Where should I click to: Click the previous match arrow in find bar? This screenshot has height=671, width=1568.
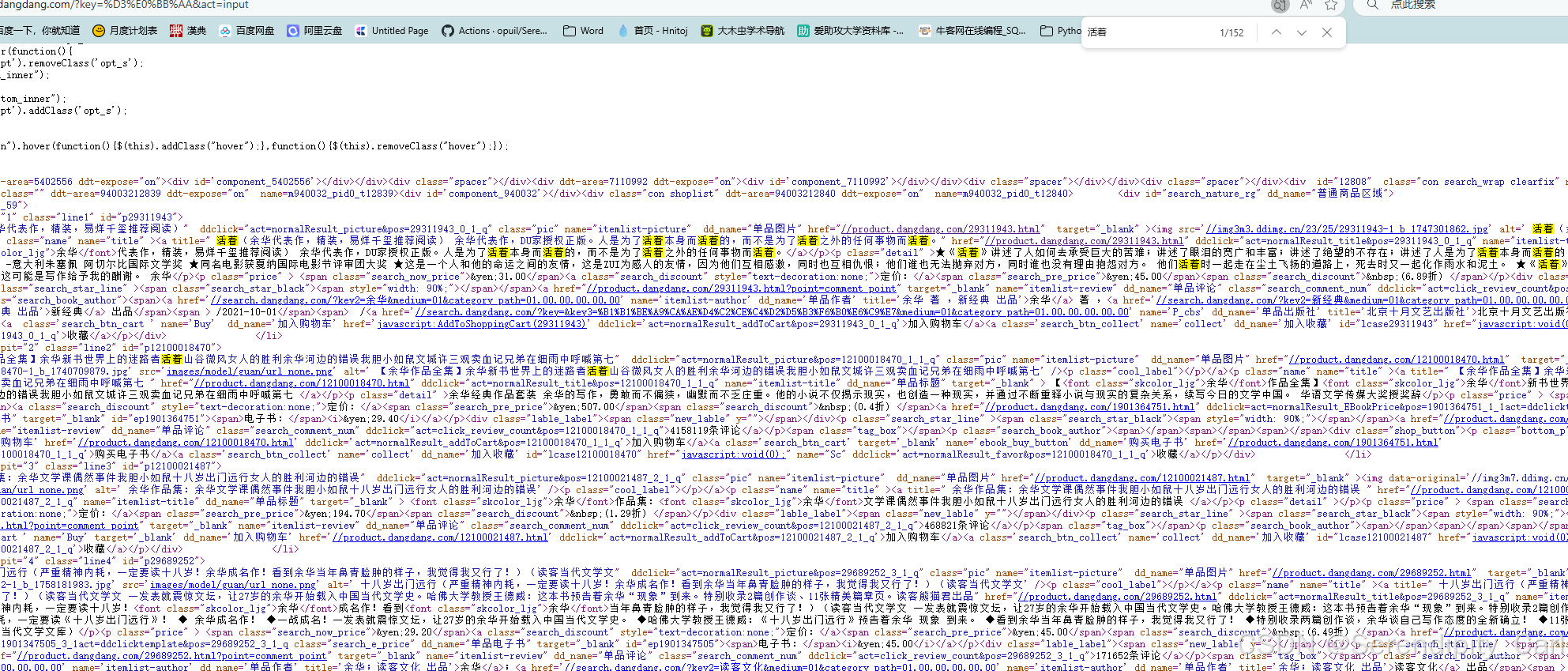coord(1276,32)
